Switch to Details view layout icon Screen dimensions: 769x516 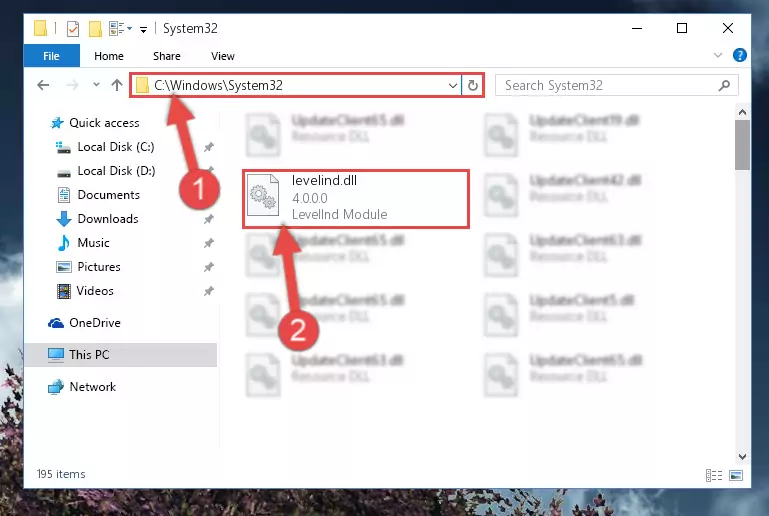pyautogui.click(x=714, y=475)
